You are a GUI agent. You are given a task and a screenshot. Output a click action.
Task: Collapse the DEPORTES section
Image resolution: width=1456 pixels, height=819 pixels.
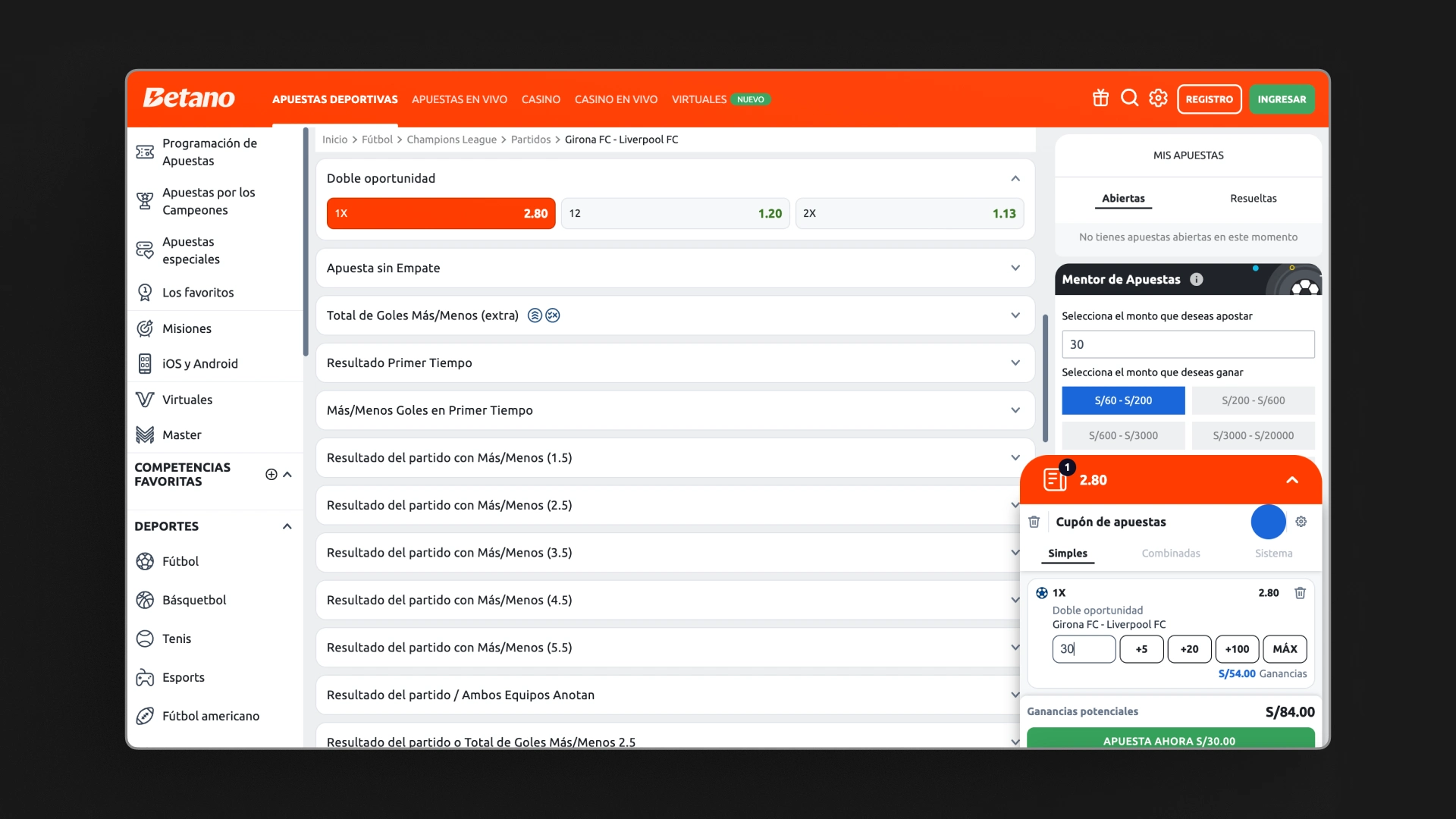(287, 526)
